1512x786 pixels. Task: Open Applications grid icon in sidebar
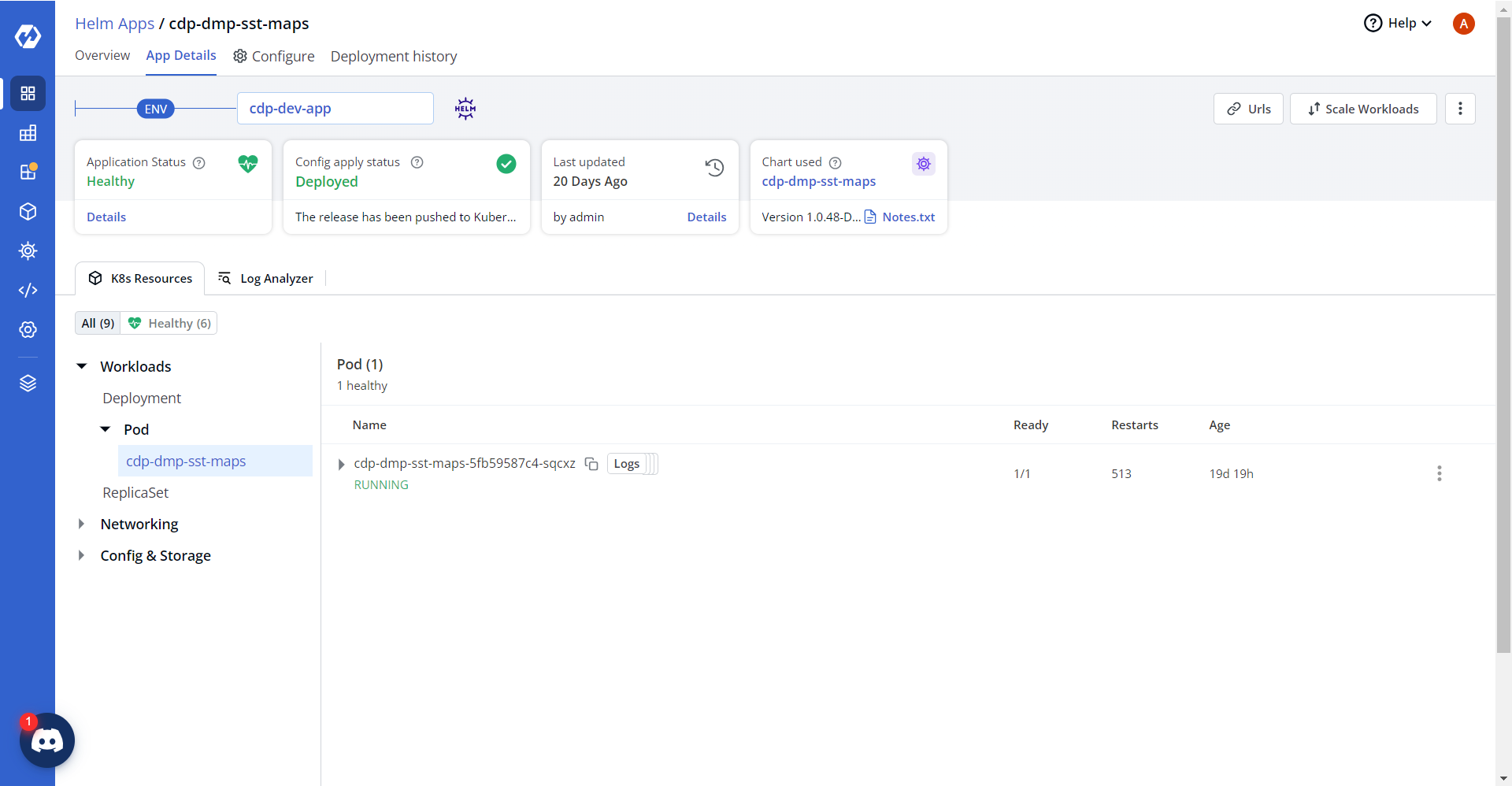28,94
